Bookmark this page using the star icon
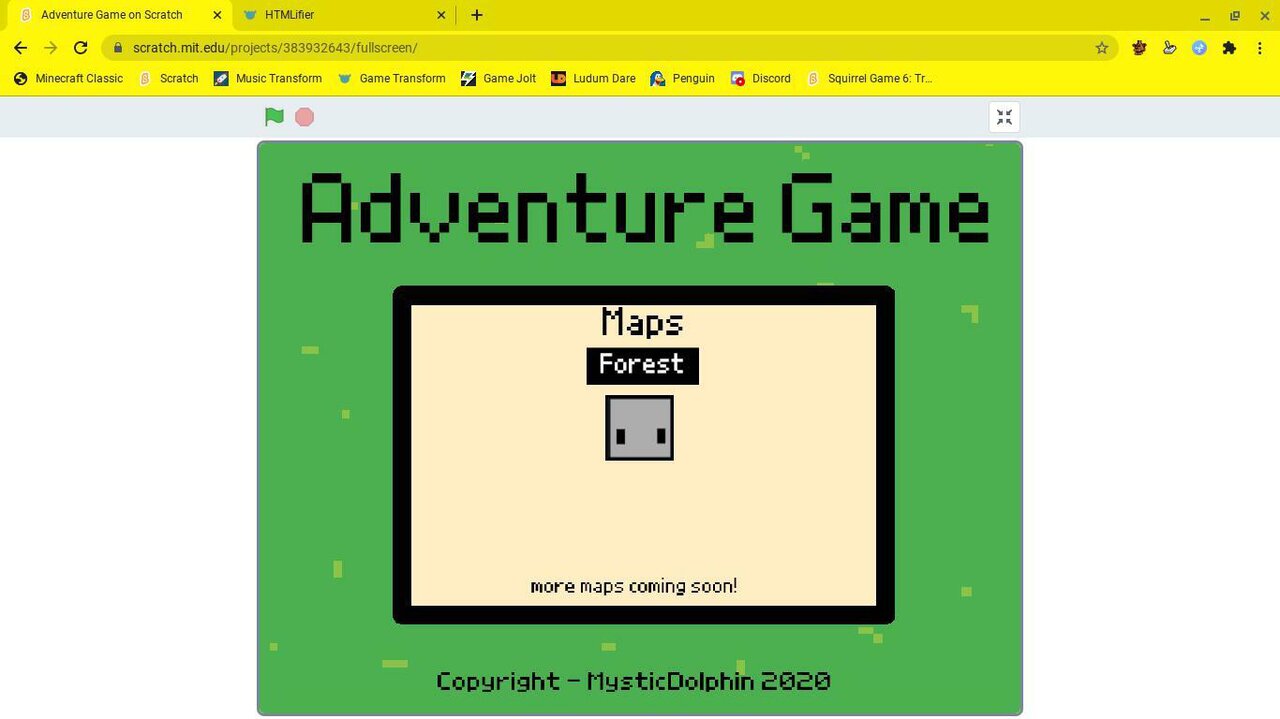Viewport: 1280px width, 719px height. (x=1102, y=47)
